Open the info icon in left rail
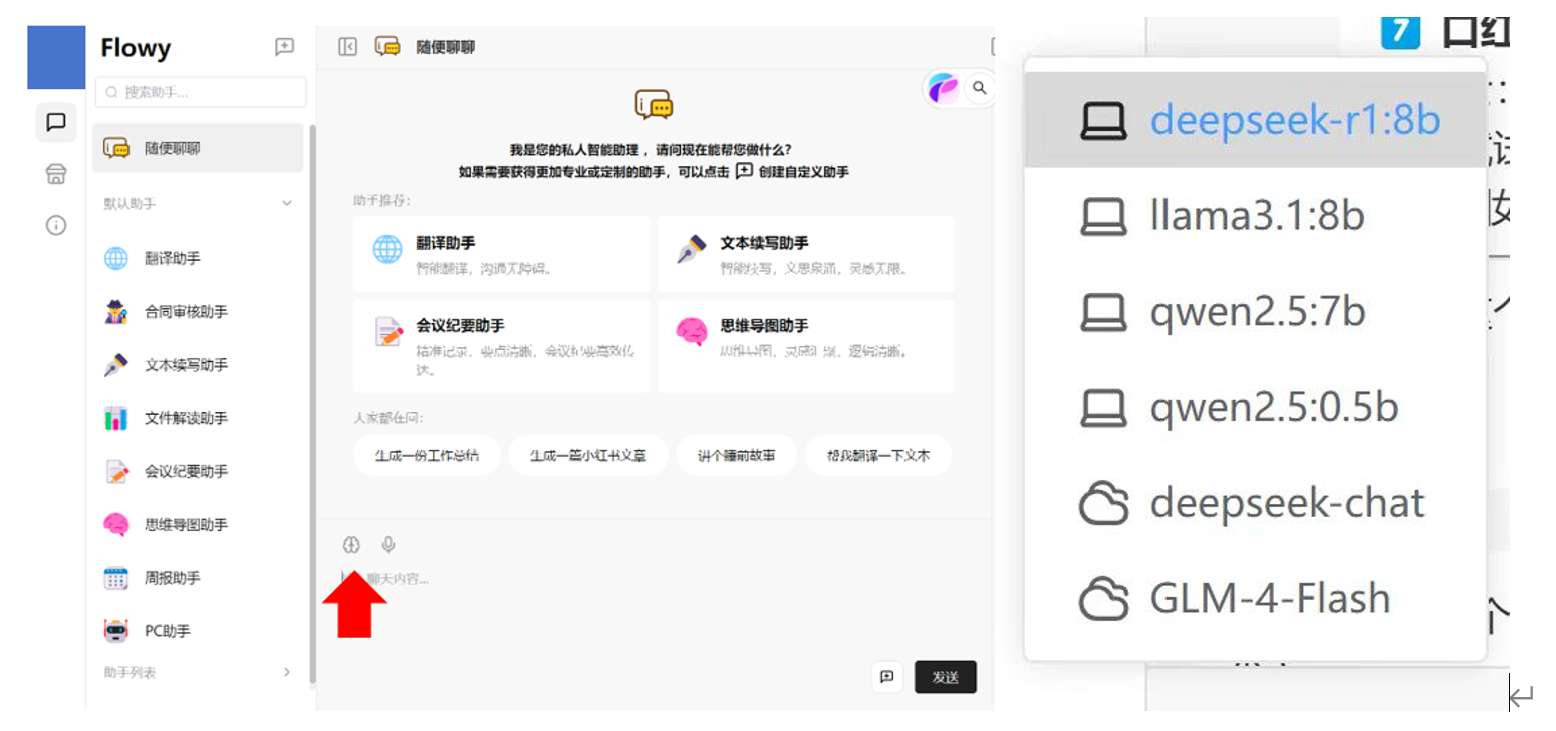 (x=56, y=225)
